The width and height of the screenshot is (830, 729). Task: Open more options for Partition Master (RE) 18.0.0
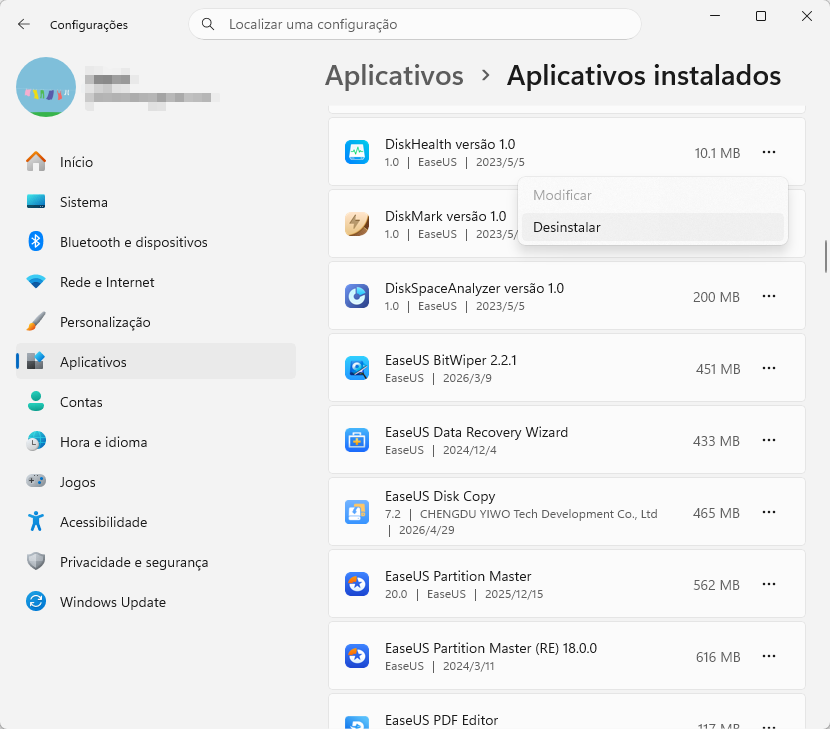pyautogui.click(x=769, y=656)
